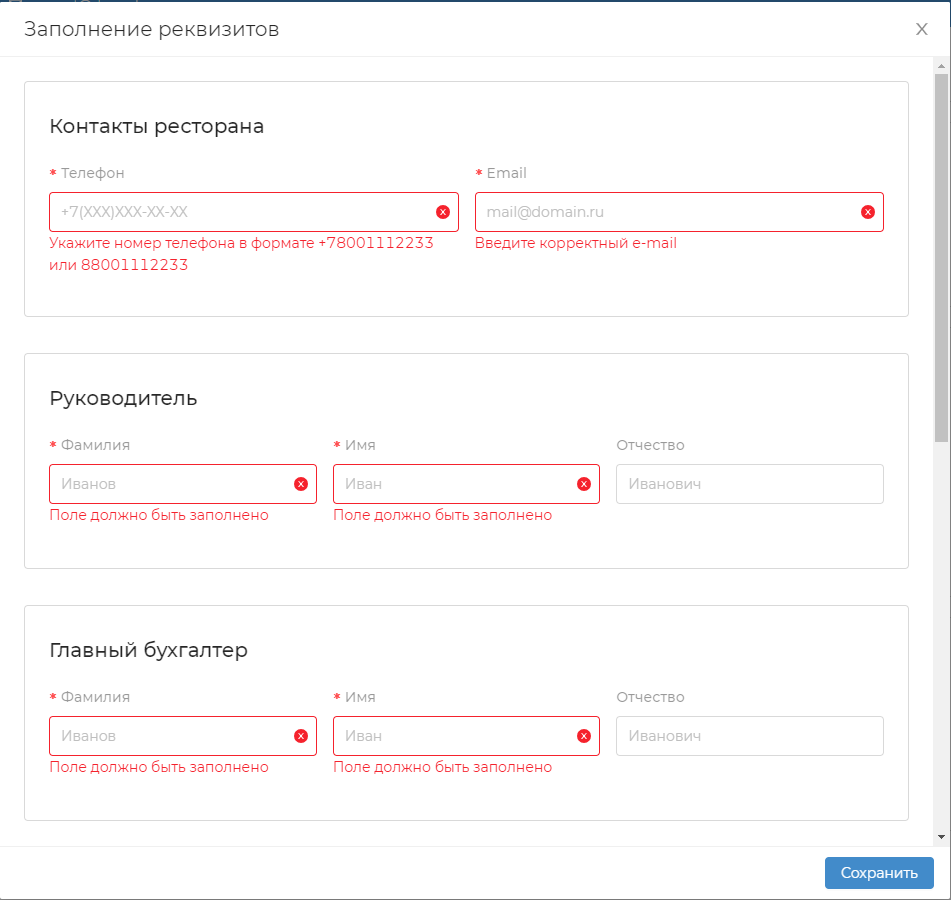
Task: Close the Заполнение реквизитов dialog
Action: point(922,29)
